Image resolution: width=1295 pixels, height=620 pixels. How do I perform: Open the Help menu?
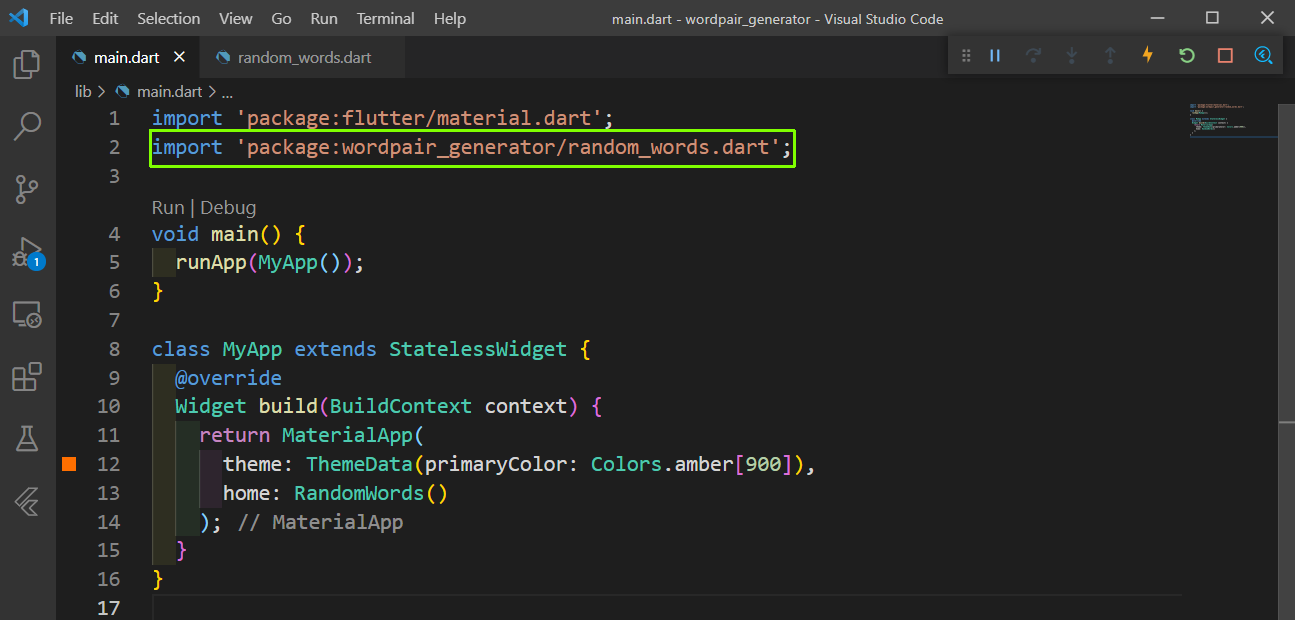[450, 18]
